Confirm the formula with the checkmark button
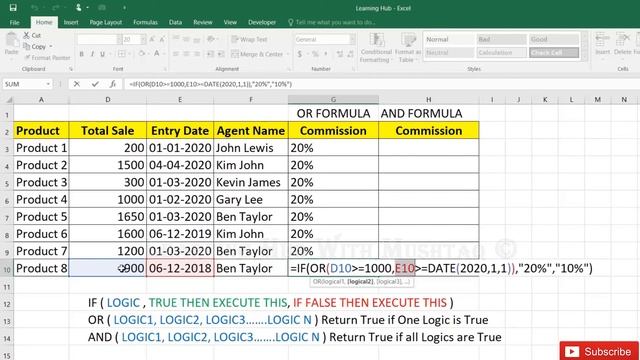Screen dimensions: 640x360 95,84
